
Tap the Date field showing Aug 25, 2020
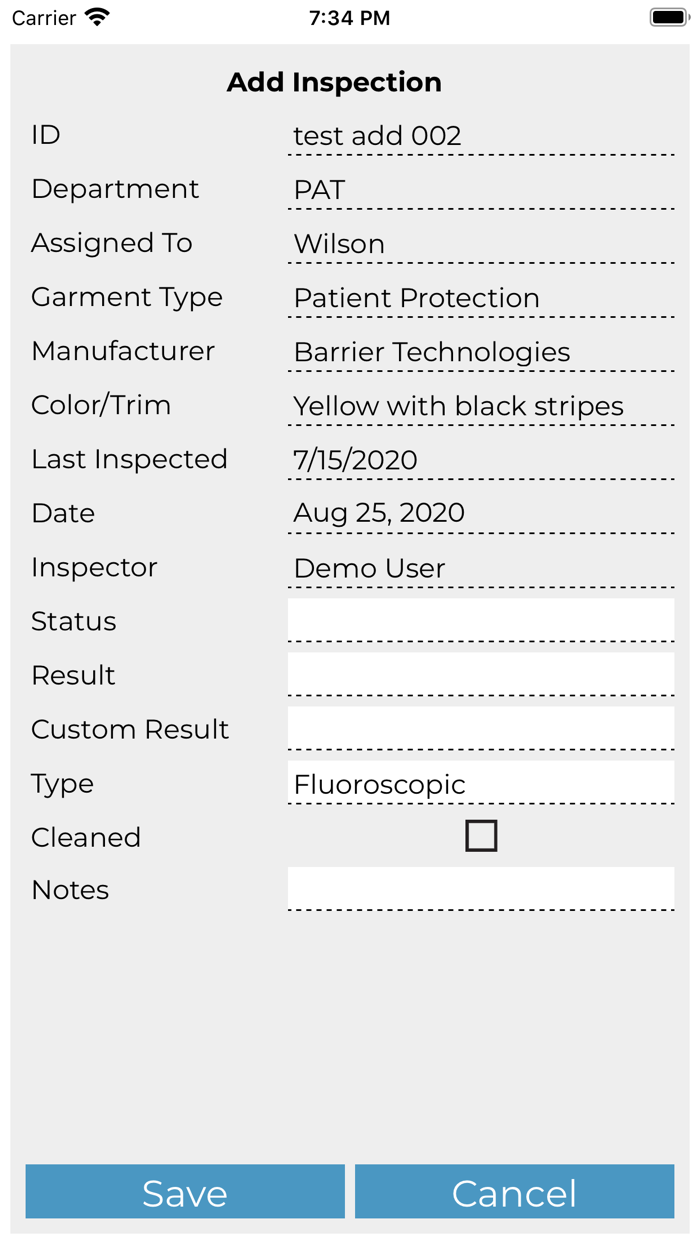[481, 513]
